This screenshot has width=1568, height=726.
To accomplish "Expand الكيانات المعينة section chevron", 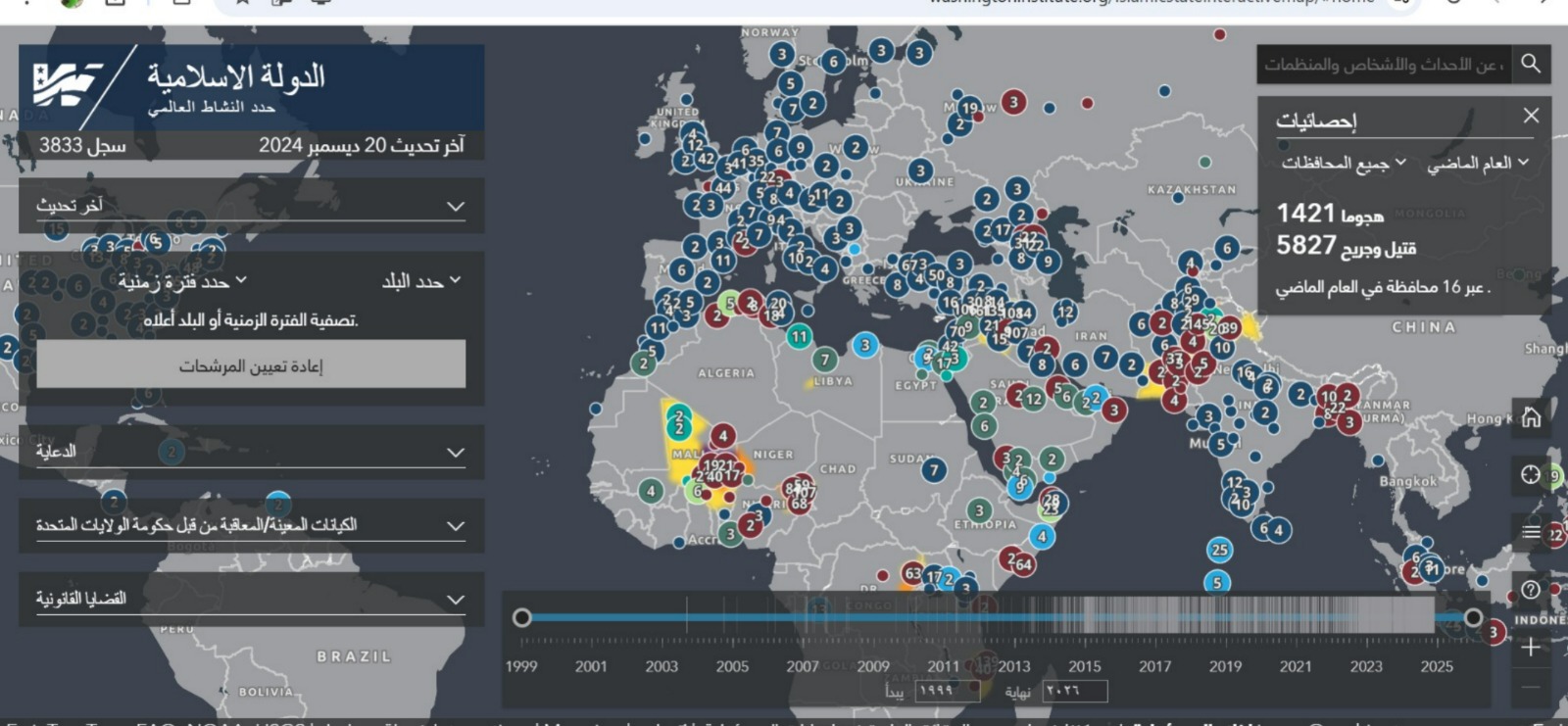I will coord(456,526).
